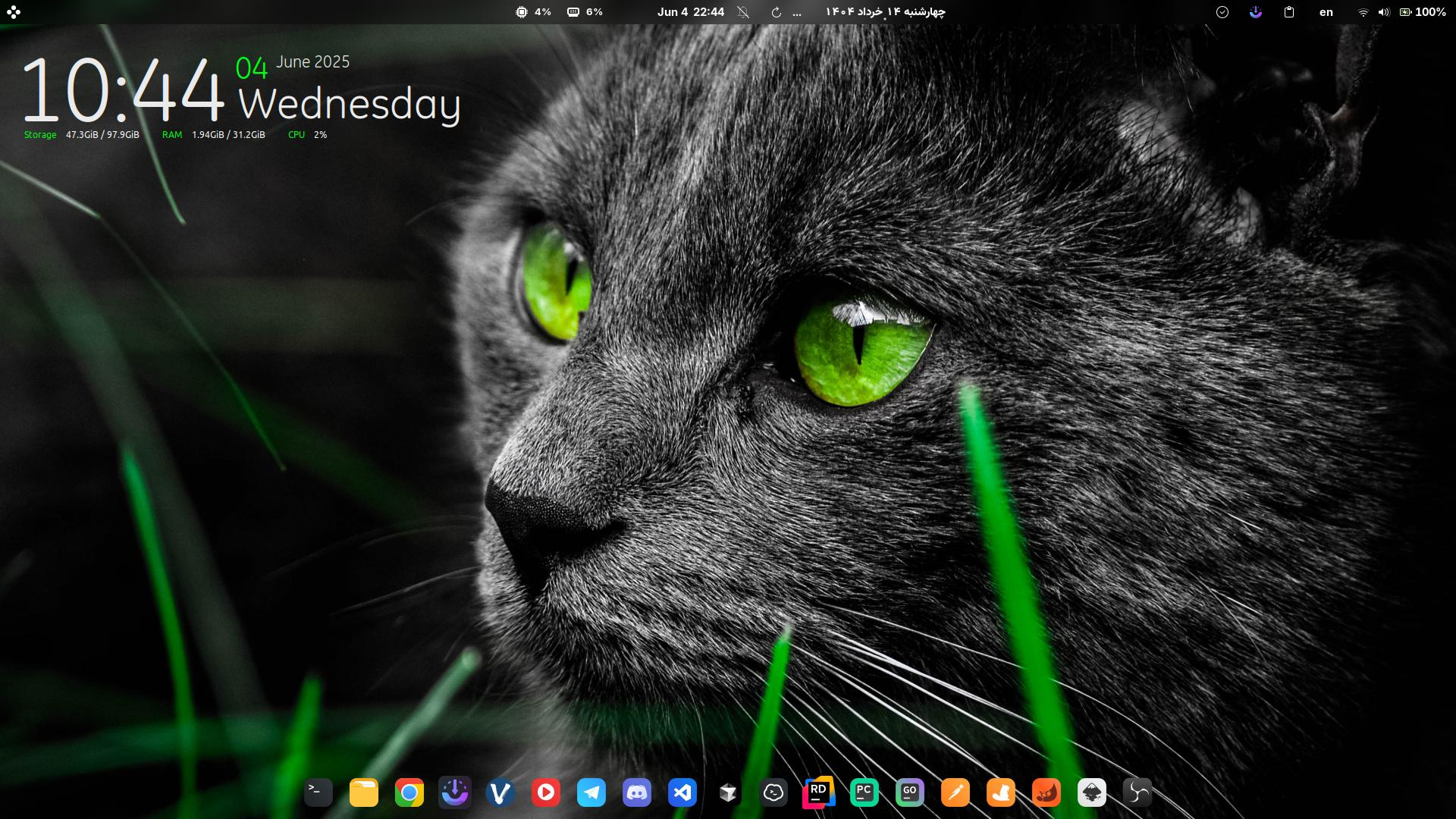Viewport: 1456px width, 819px height.
Task: Open the dark smiley-face app in dock
Action: tap(773, 792)
